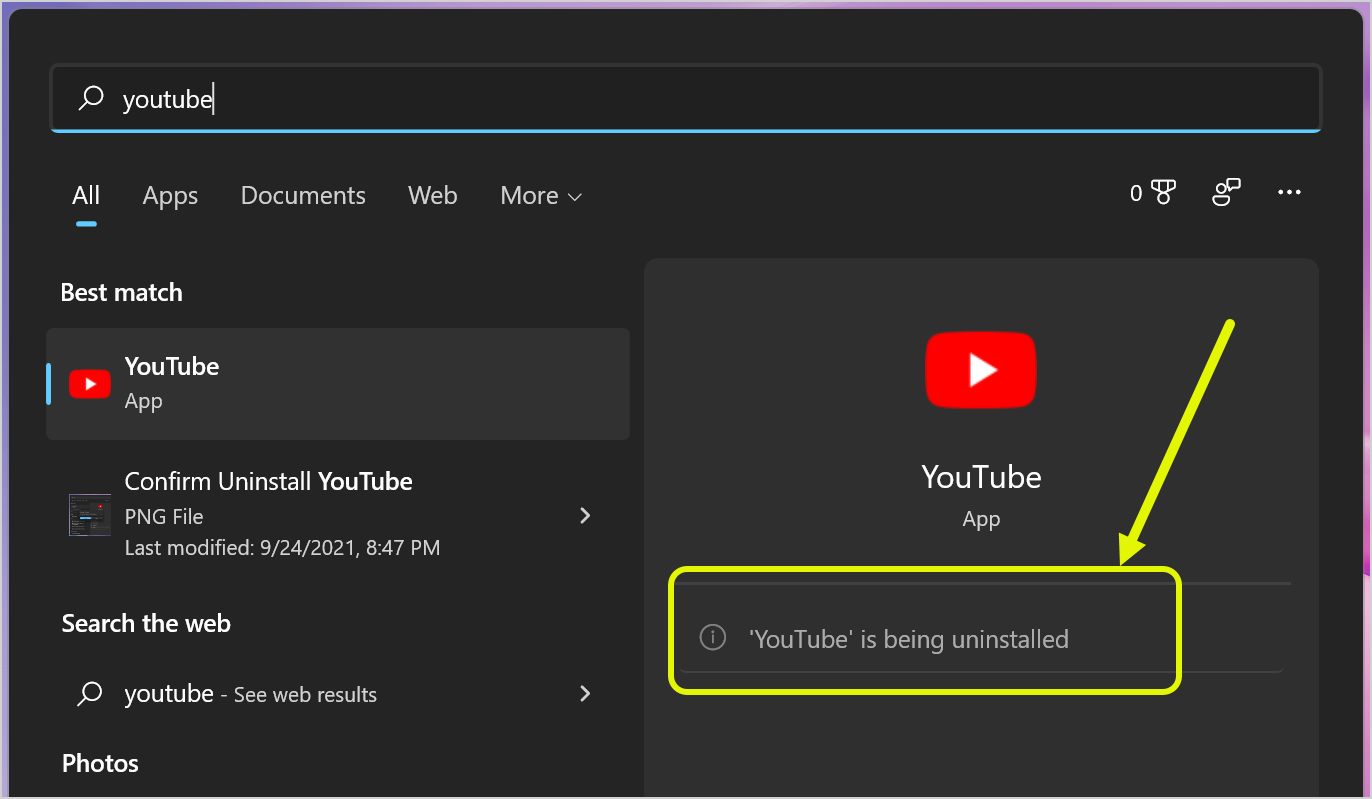
Task: Click 'youtube - See web results' link
Action: [250, 694]
